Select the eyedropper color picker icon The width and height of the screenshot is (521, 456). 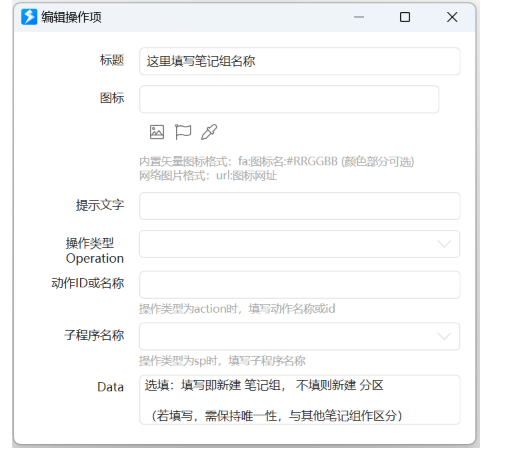pos(209,132)
